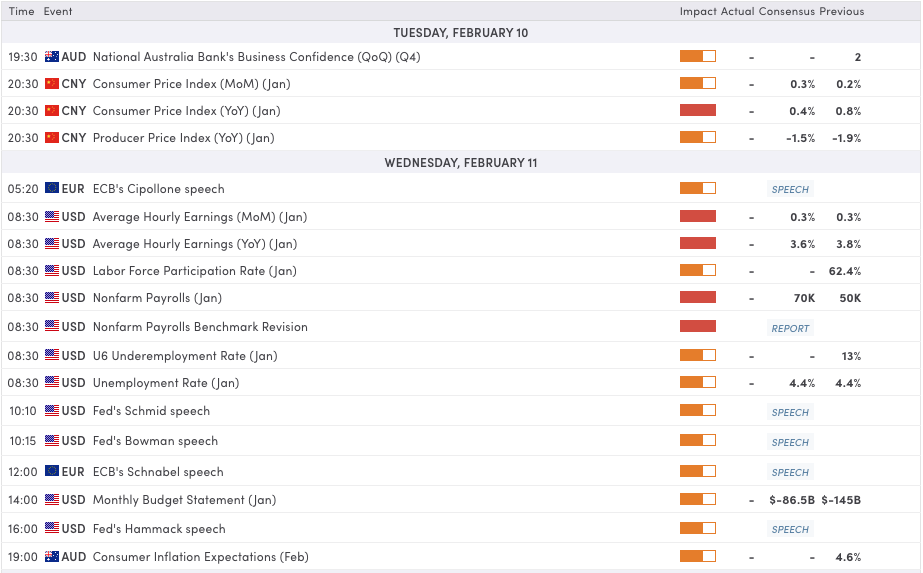This screenshot has width=923, height=573.
Task: Click SPEECH badge on ECB's Cipollone row
Action: click(x=790, y=189)
